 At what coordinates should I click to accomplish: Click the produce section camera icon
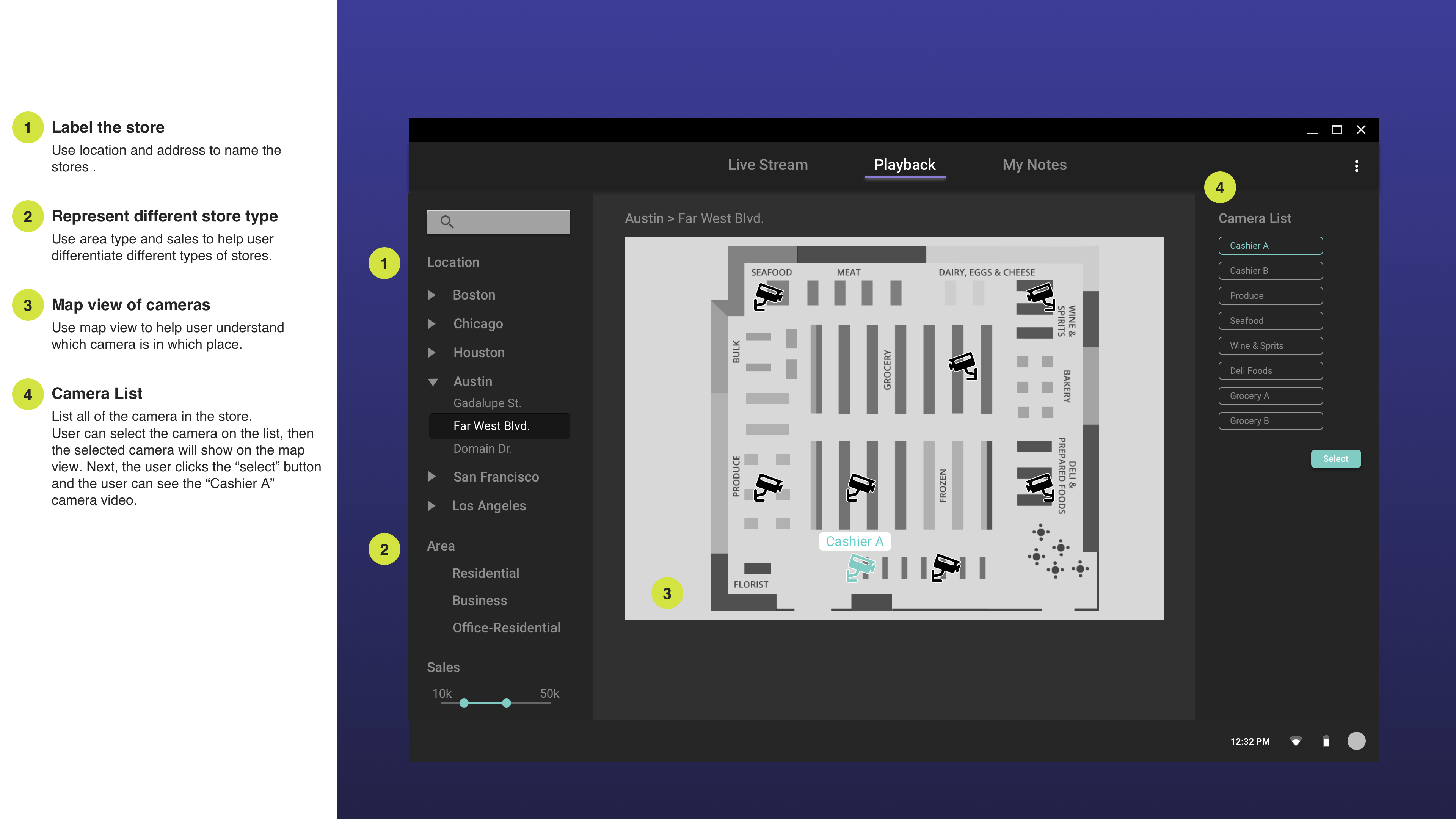pos(767,486)
